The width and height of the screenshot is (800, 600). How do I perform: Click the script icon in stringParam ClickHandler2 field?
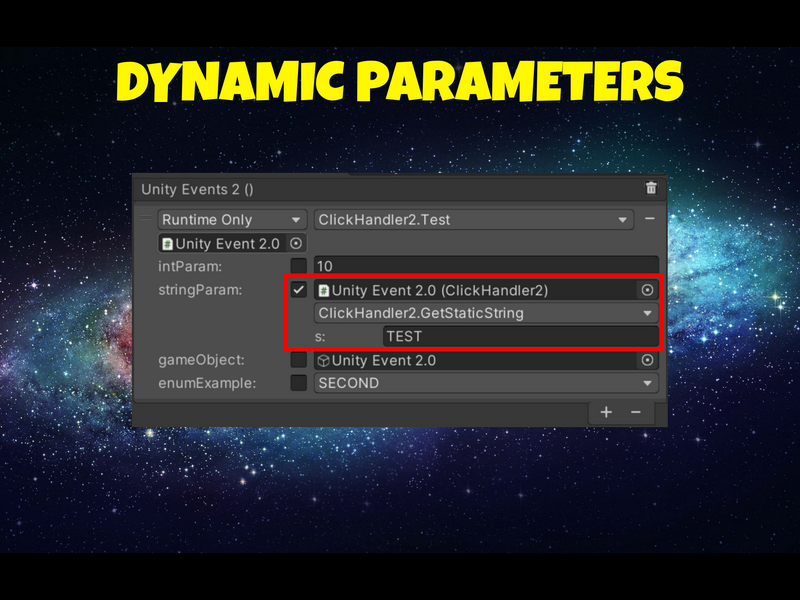[x=323, y=290]
